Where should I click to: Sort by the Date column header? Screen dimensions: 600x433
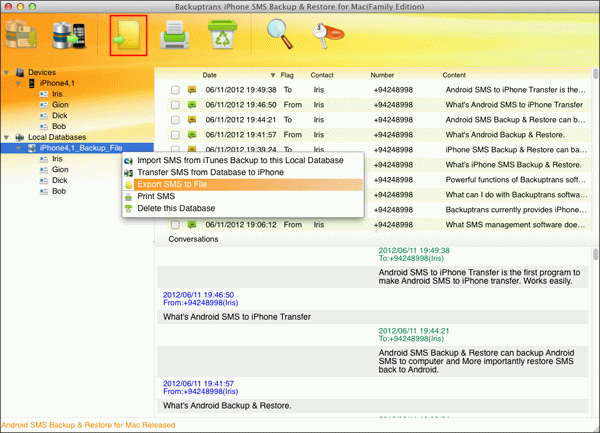[x=209, y=75]
